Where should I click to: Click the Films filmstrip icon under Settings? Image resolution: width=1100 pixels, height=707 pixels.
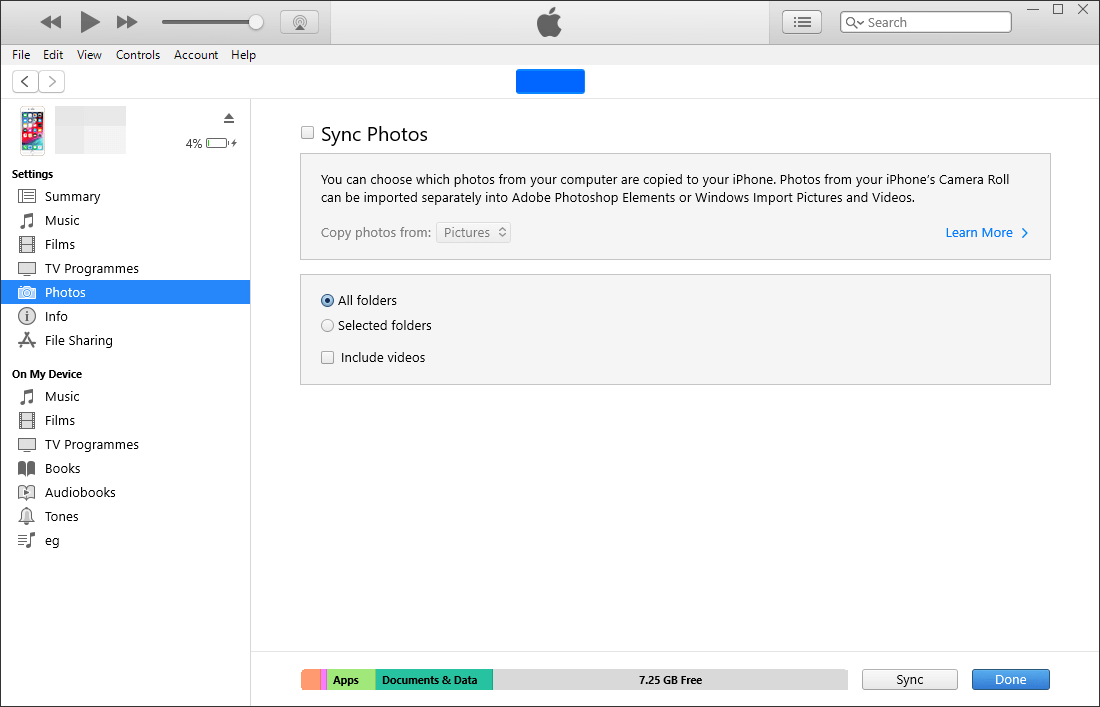point(27,244)
